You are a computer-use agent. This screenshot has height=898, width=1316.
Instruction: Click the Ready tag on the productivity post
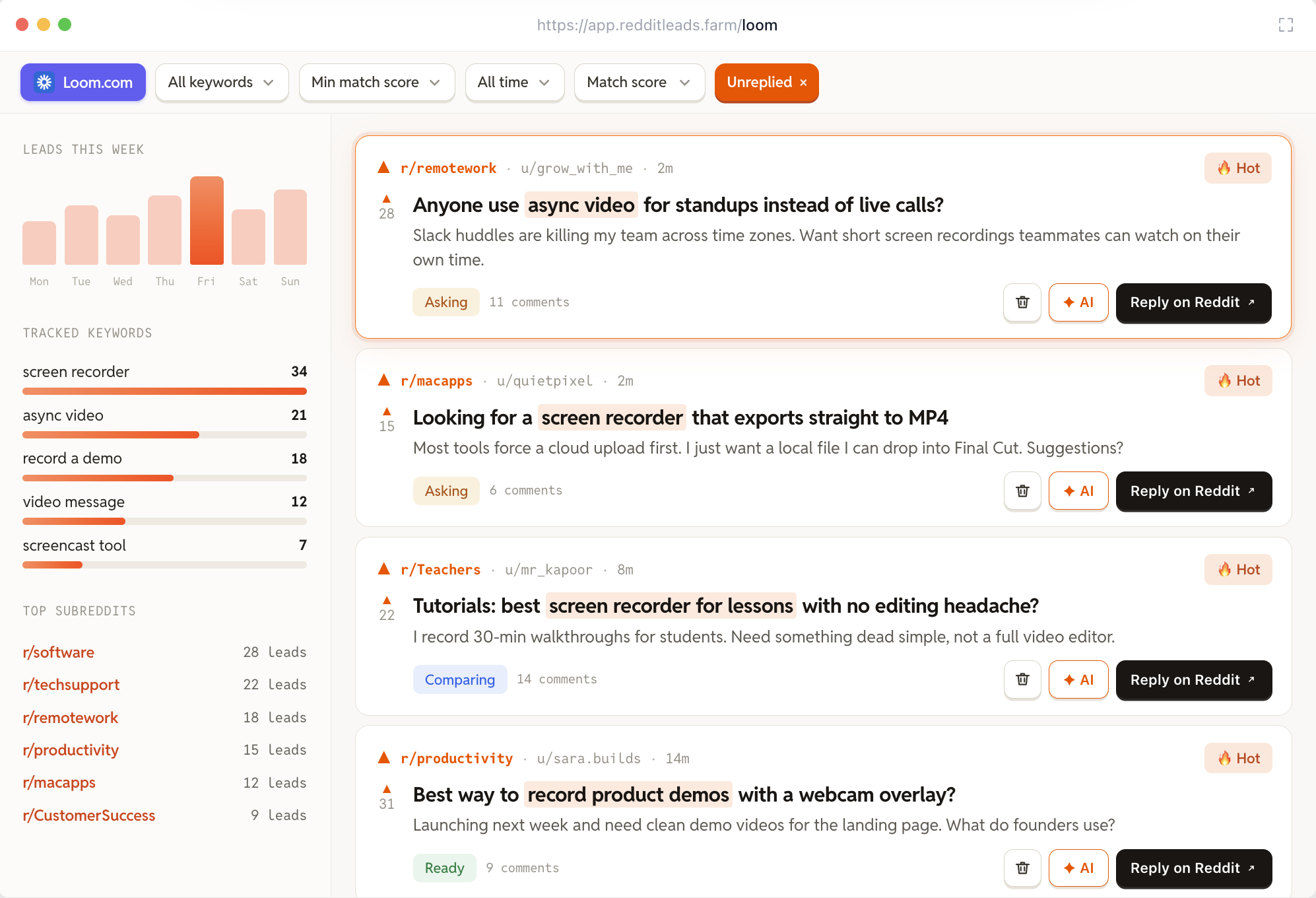[445, 868]
